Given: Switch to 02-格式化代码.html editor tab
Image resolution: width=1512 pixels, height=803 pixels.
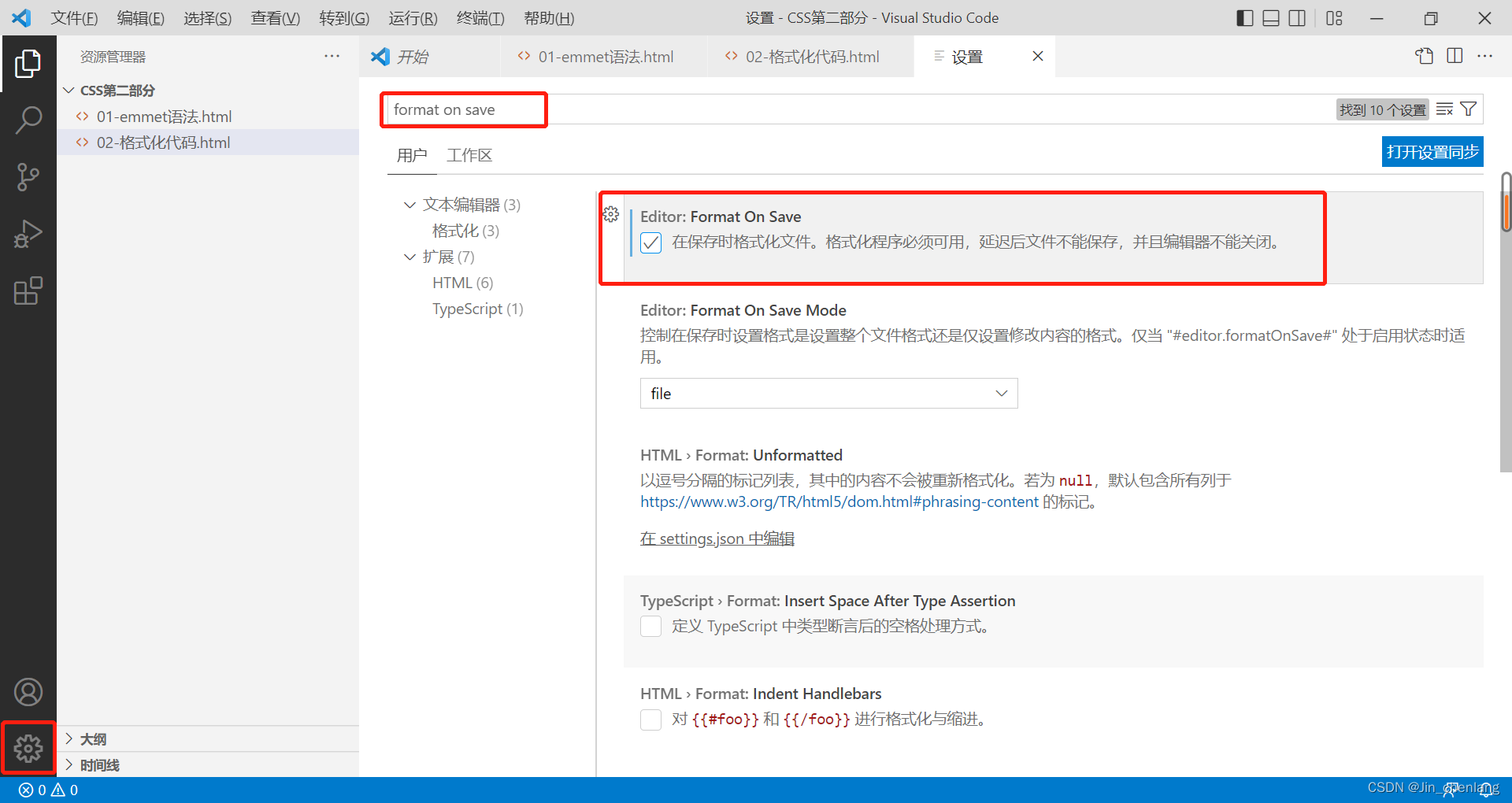Looking at the screenshot, I should coord(810,56).
